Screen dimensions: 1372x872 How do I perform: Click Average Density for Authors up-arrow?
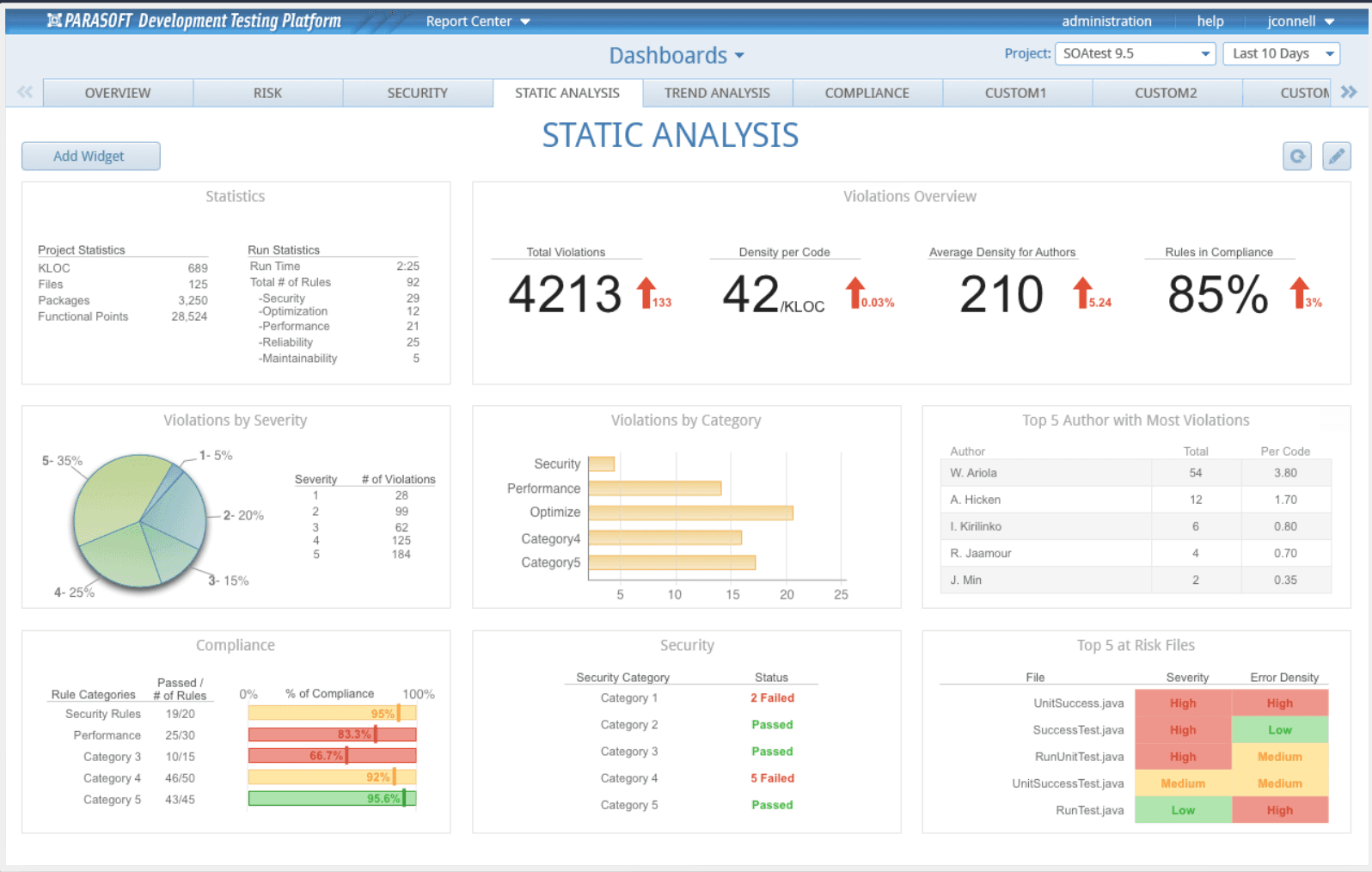click(x=1083, y=292)
